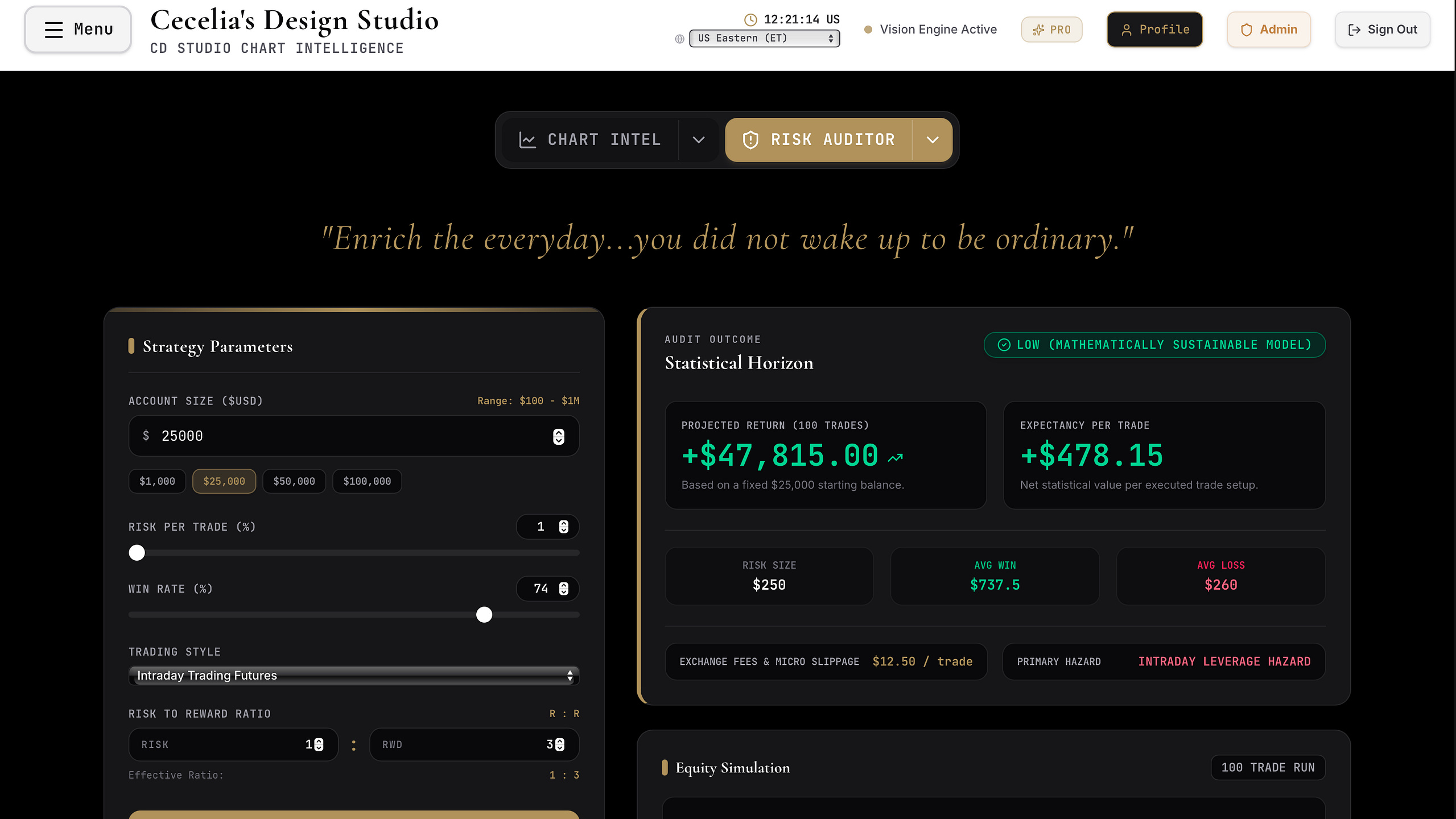Click the 100 TRADE RUN badge
This screenshot has height=819, width=1456.
(x=1268, y=768)
